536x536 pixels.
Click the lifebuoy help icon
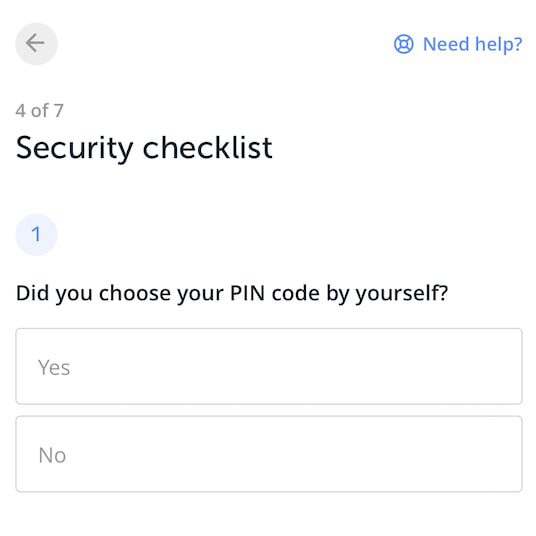[403, 44]
